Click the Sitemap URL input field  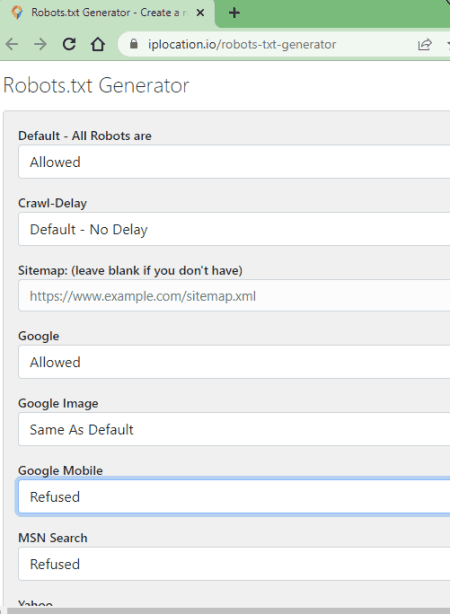(x=234, y=296)
